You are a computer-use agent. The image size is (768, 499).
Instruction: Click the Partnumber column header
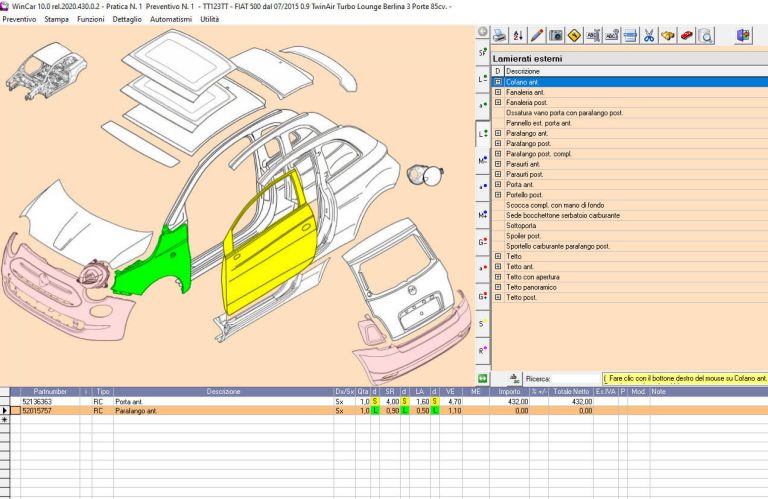click(x=50, y=392)
